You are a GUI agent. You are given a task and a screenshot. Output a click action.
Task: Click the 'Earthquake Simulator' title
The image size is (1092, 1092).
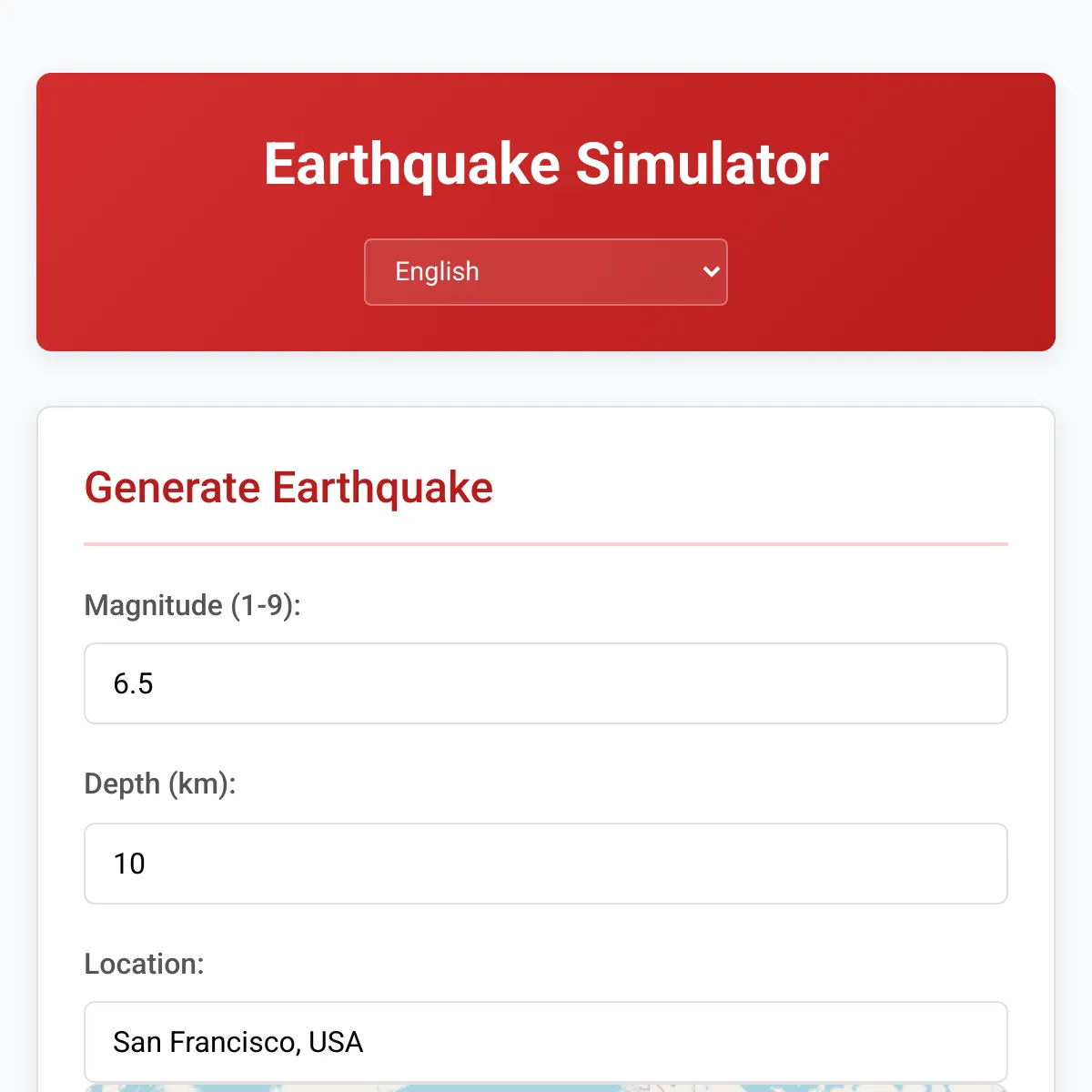coord(546,164)
